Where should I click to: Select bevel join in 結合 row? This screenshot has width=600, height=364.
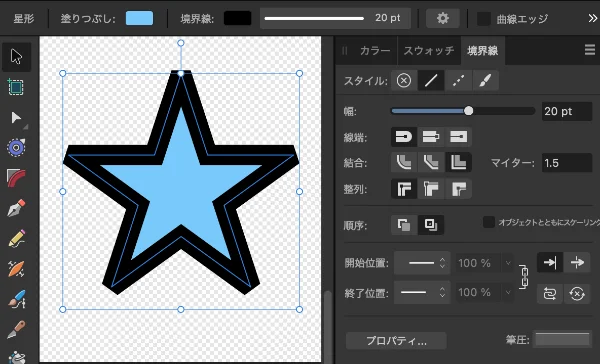[x=431, y=163]
